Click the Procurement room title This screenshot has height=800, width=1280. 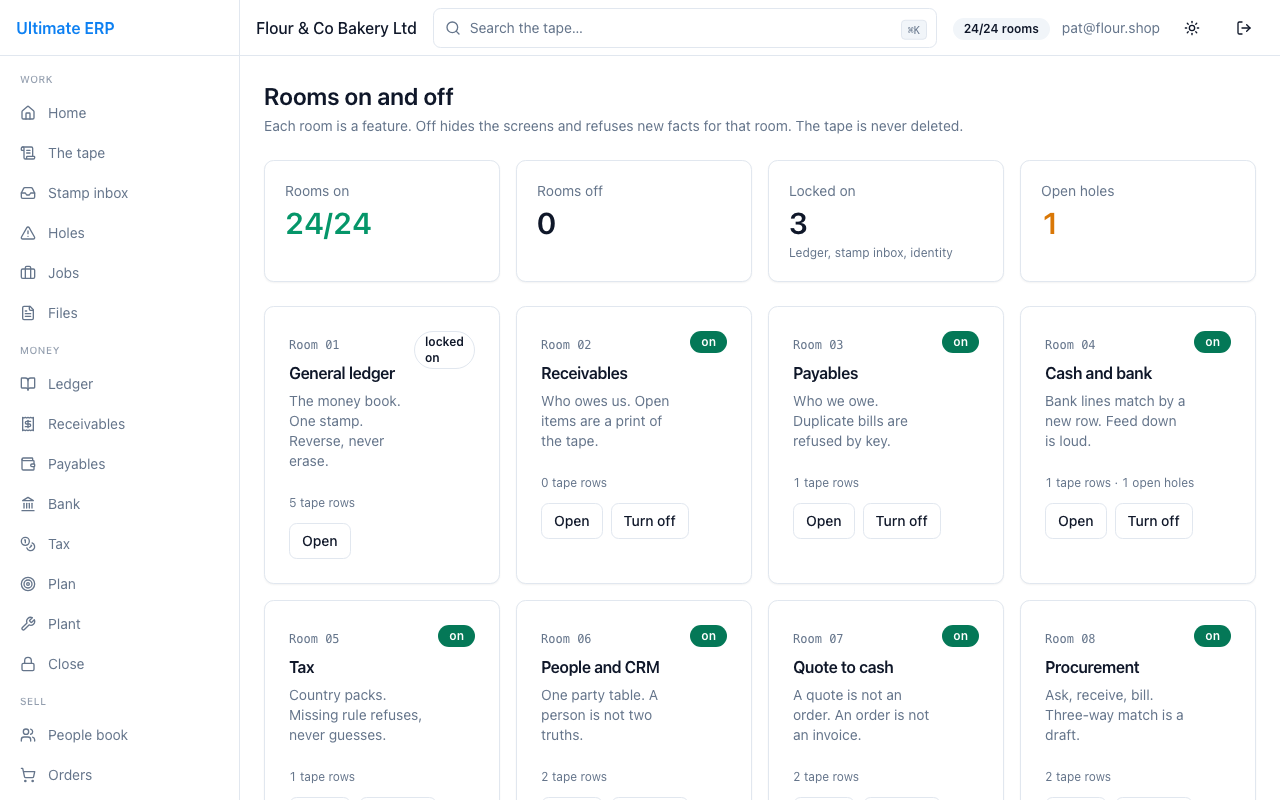pyautogui.click(x=1092, y=667)
